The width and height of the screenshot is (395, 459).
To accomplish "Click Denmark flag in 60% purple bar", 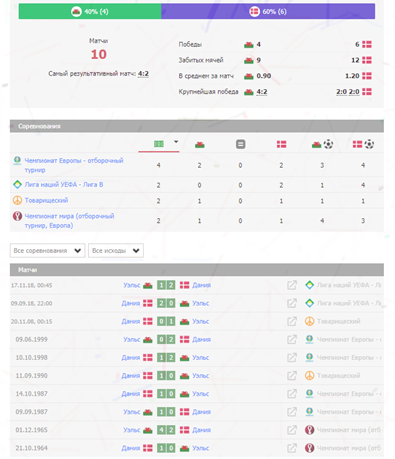I will 254,11.
